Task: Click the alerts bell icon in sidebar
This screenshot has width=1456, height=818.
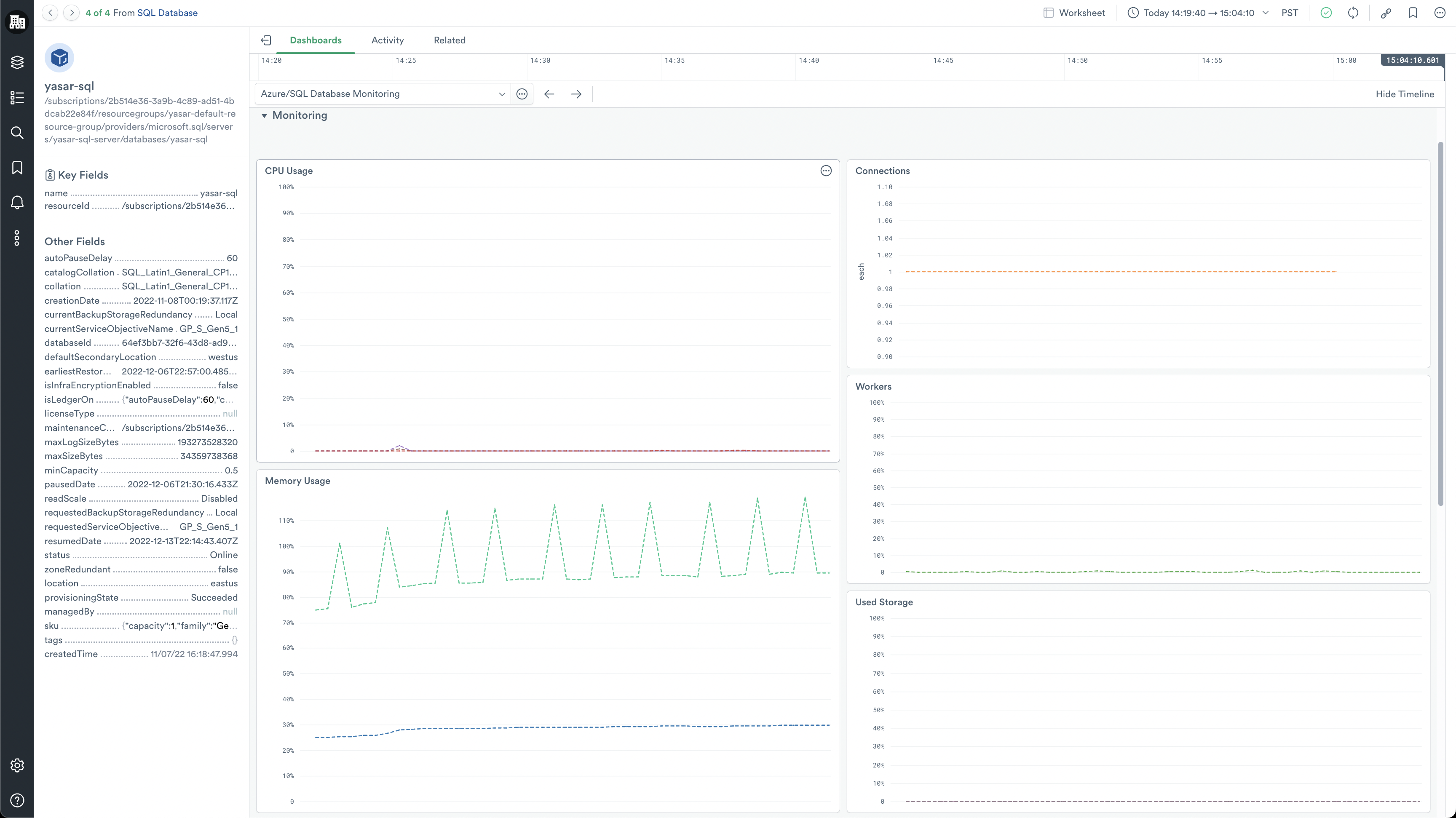Action: (17, 202)
